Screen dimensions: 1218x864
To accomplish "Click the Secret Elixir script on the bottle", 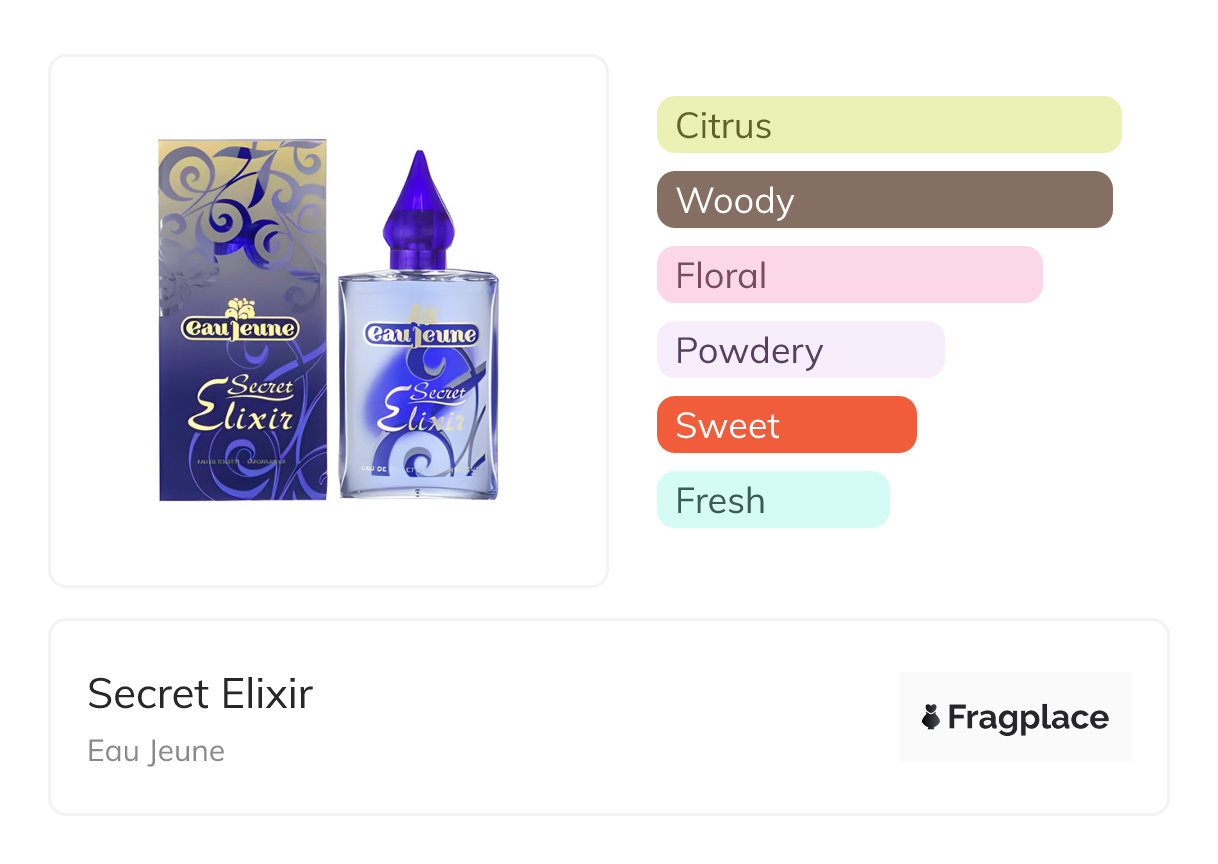I will point(422,408).
